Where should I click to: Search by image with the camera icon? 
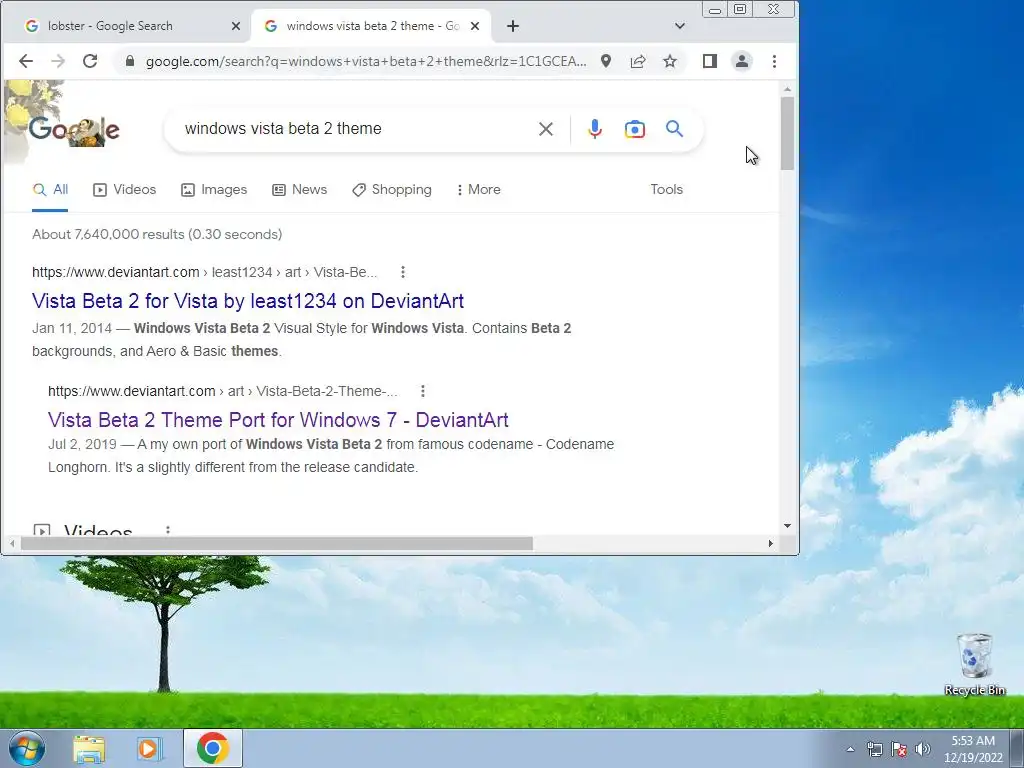(635, 129)
